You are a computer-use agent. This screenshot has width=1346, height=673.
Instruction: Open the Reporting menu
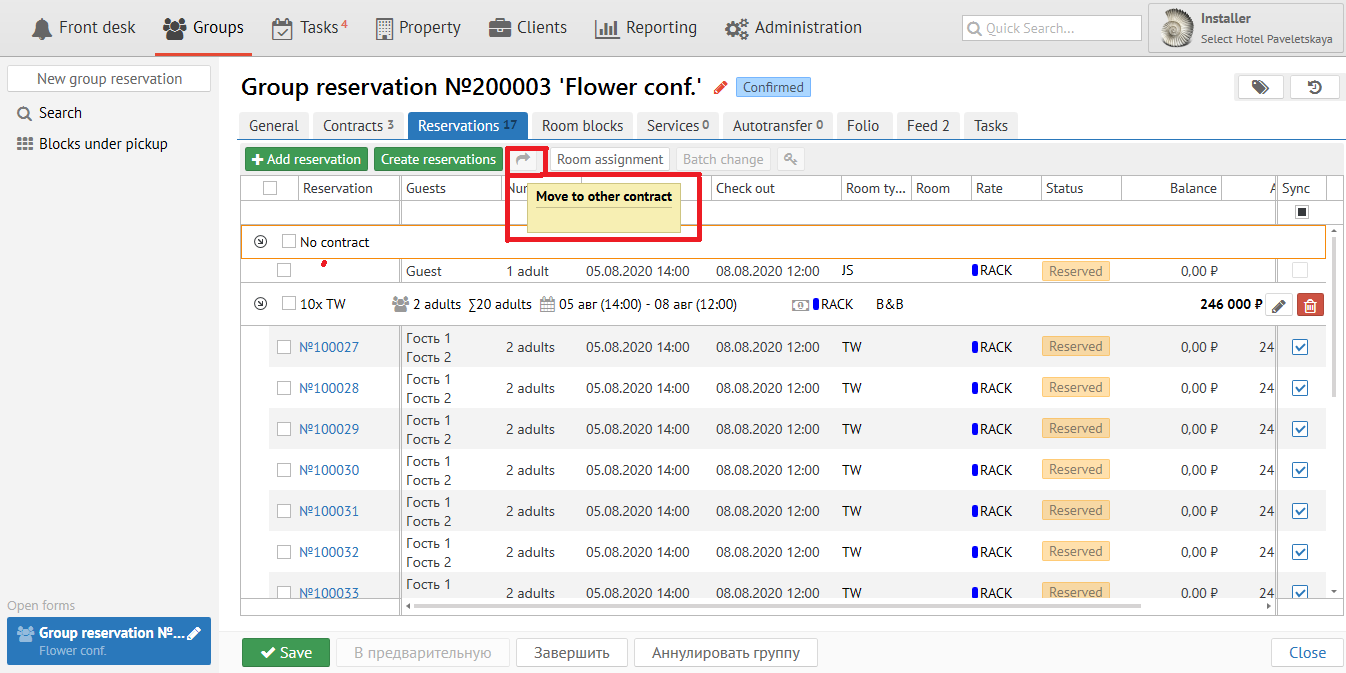646,28
